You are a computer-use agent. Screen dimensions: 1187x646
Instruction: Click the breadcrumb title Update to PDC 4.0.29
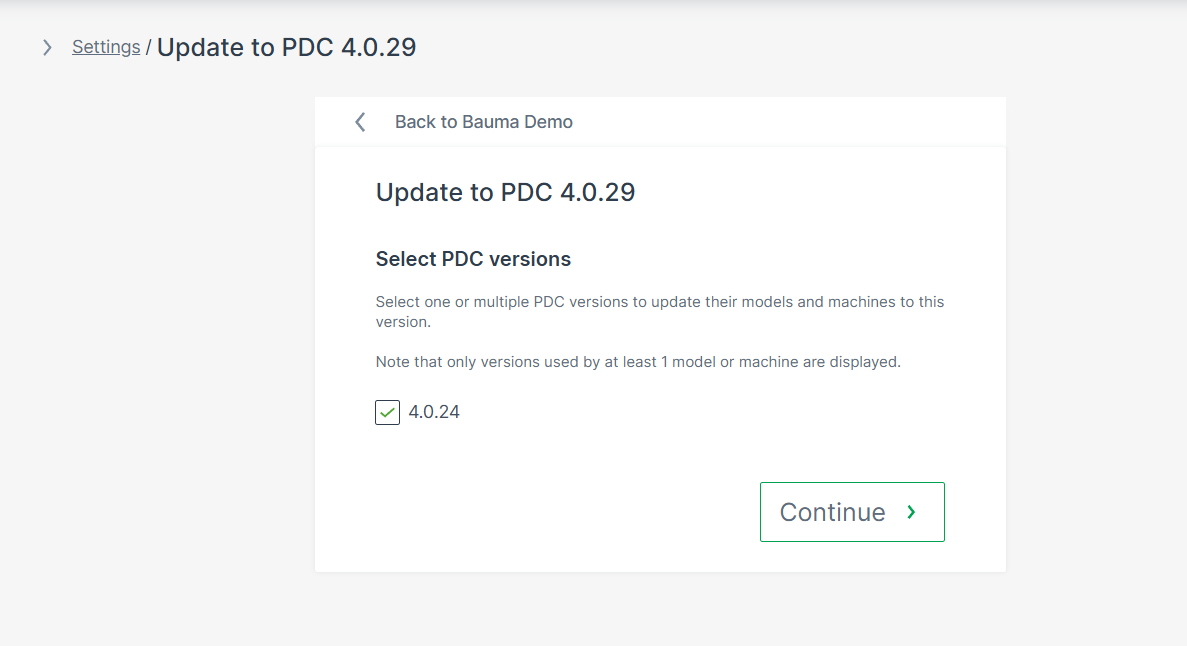tap(286, 47)
